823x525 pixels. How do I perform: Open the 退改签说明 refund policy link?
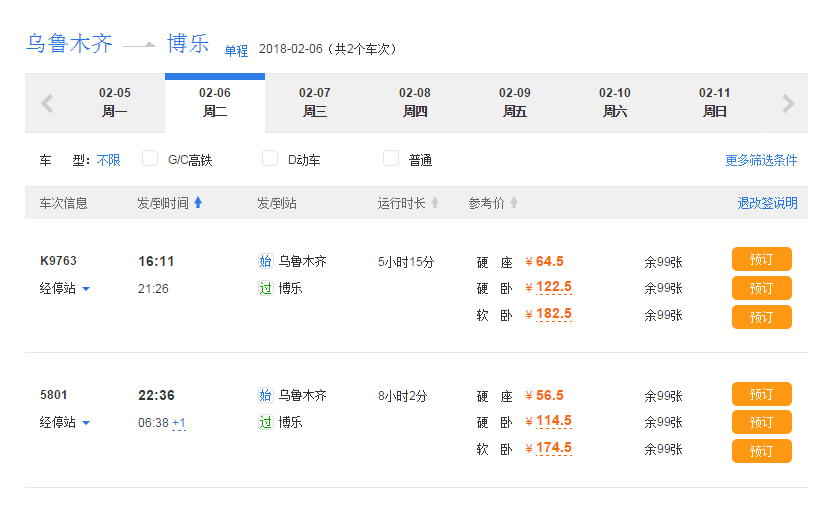[x=767, y=203]
